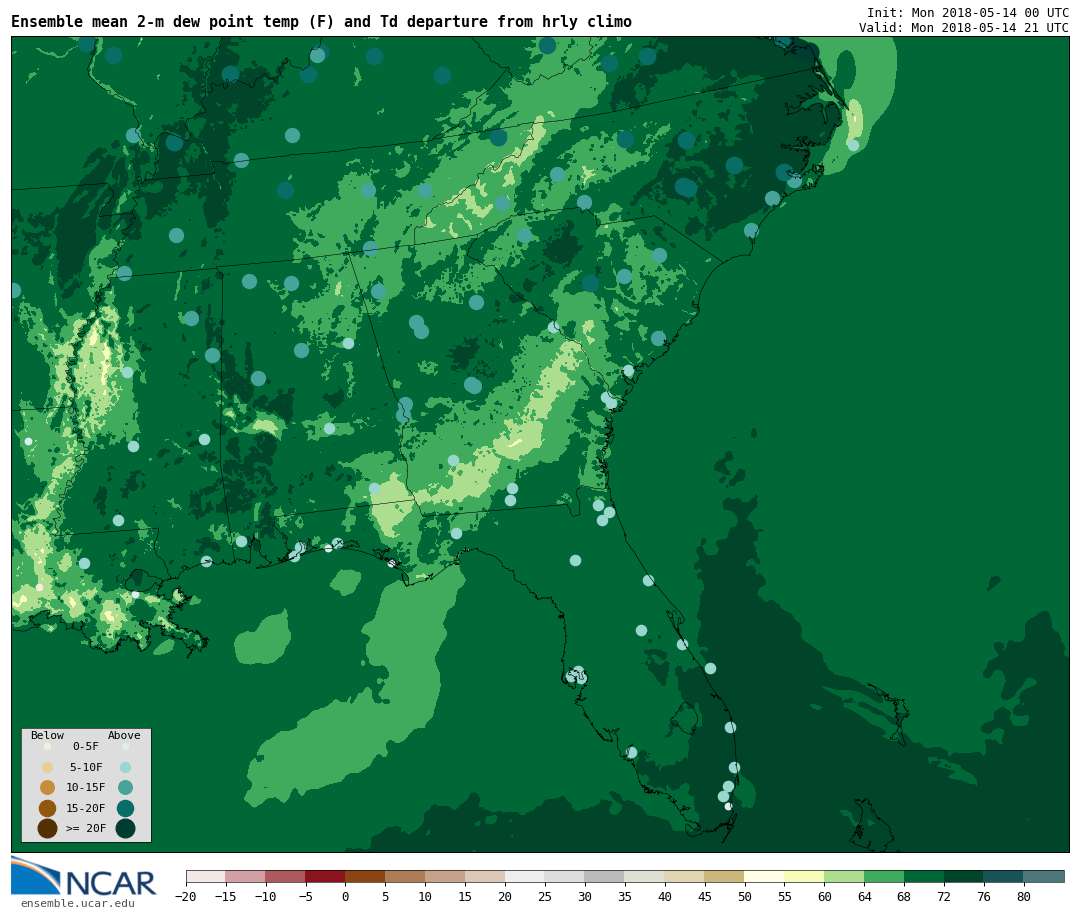Select the map title mentioning dew point temp

point(321,22)
